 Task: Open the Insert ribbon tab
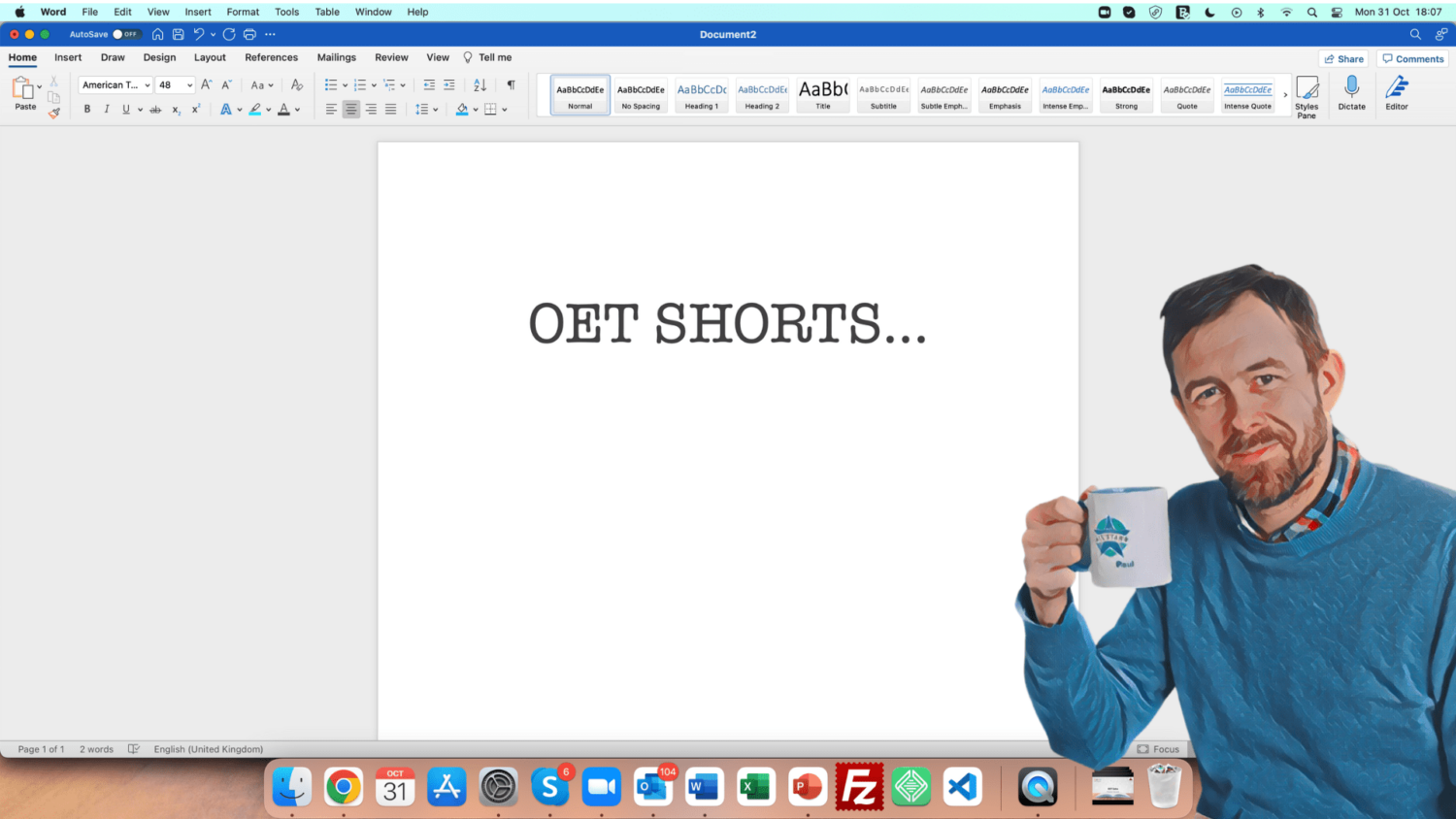point(68,57)
